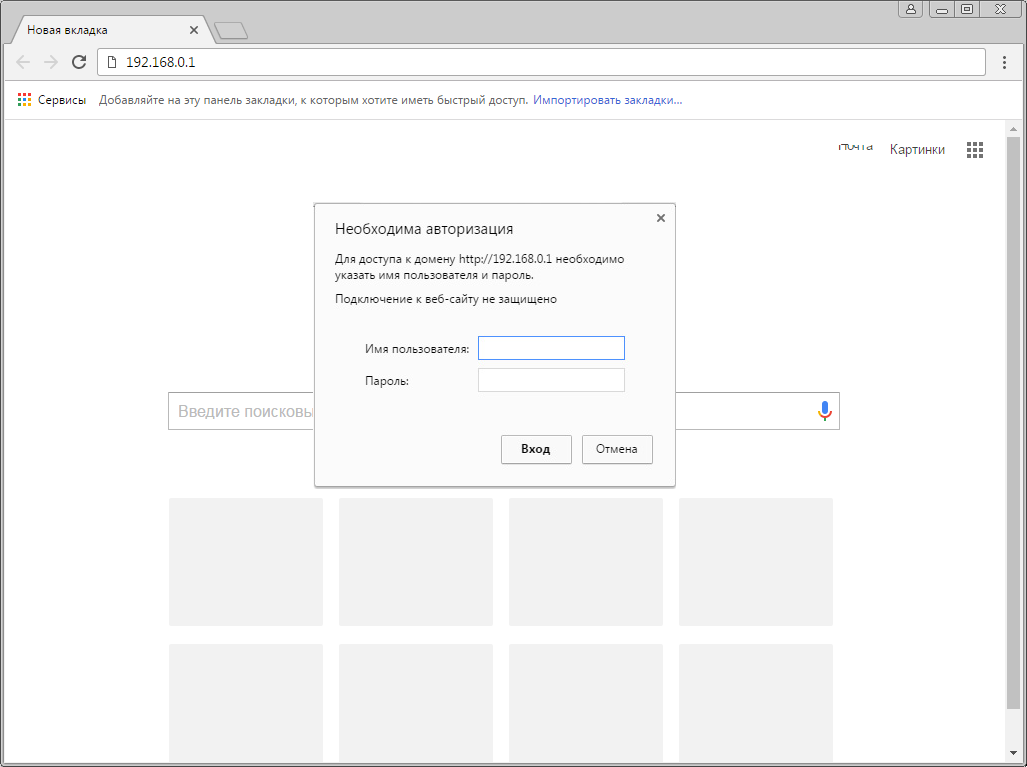This screenshot has height=767, width=1027.
Task: Click the address bar showing 192.168.0.1
Action: pos(540,62)
